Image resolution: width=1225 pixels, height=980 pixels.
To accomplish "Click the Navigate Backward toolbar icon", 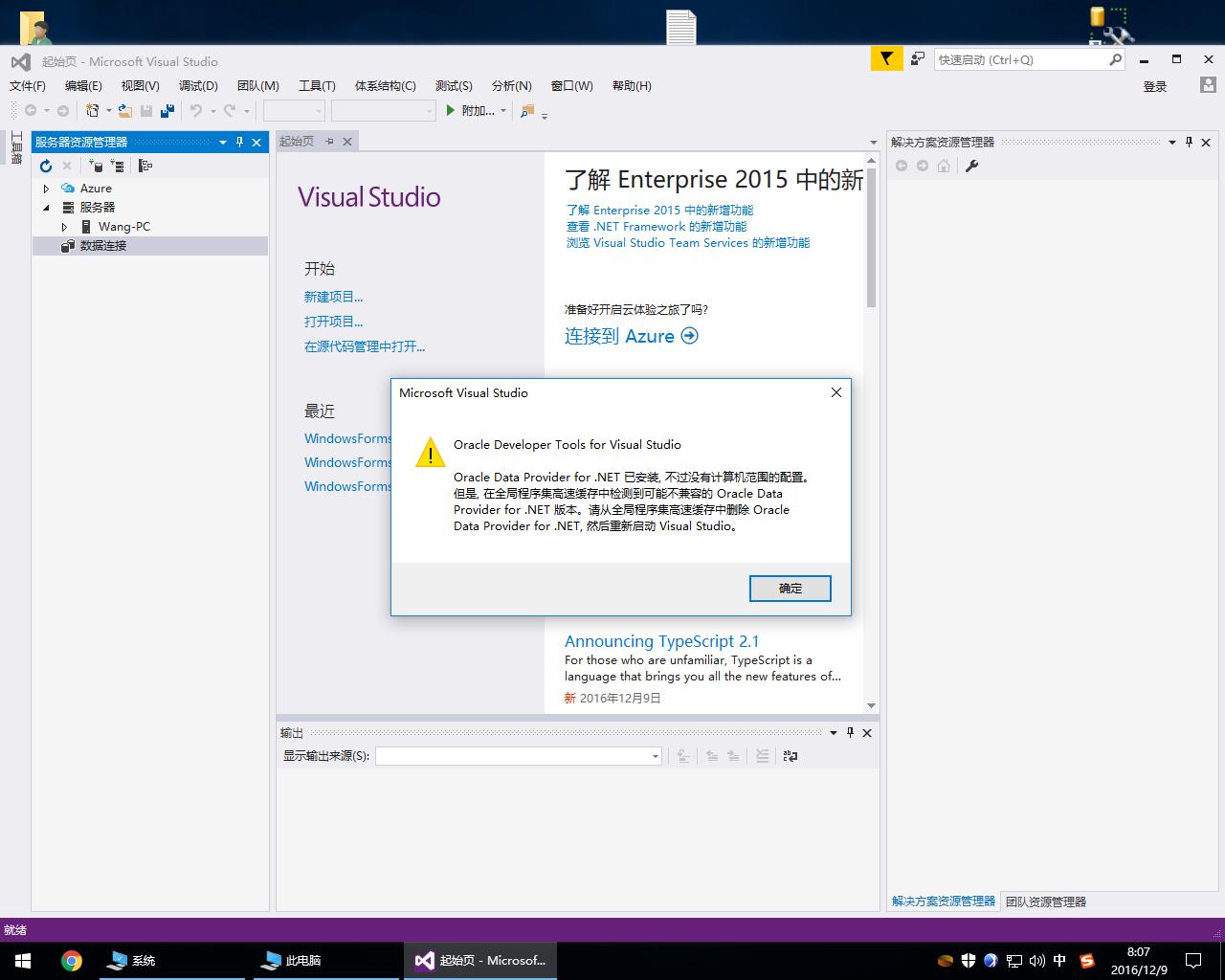I will click(x=31, y=111).
